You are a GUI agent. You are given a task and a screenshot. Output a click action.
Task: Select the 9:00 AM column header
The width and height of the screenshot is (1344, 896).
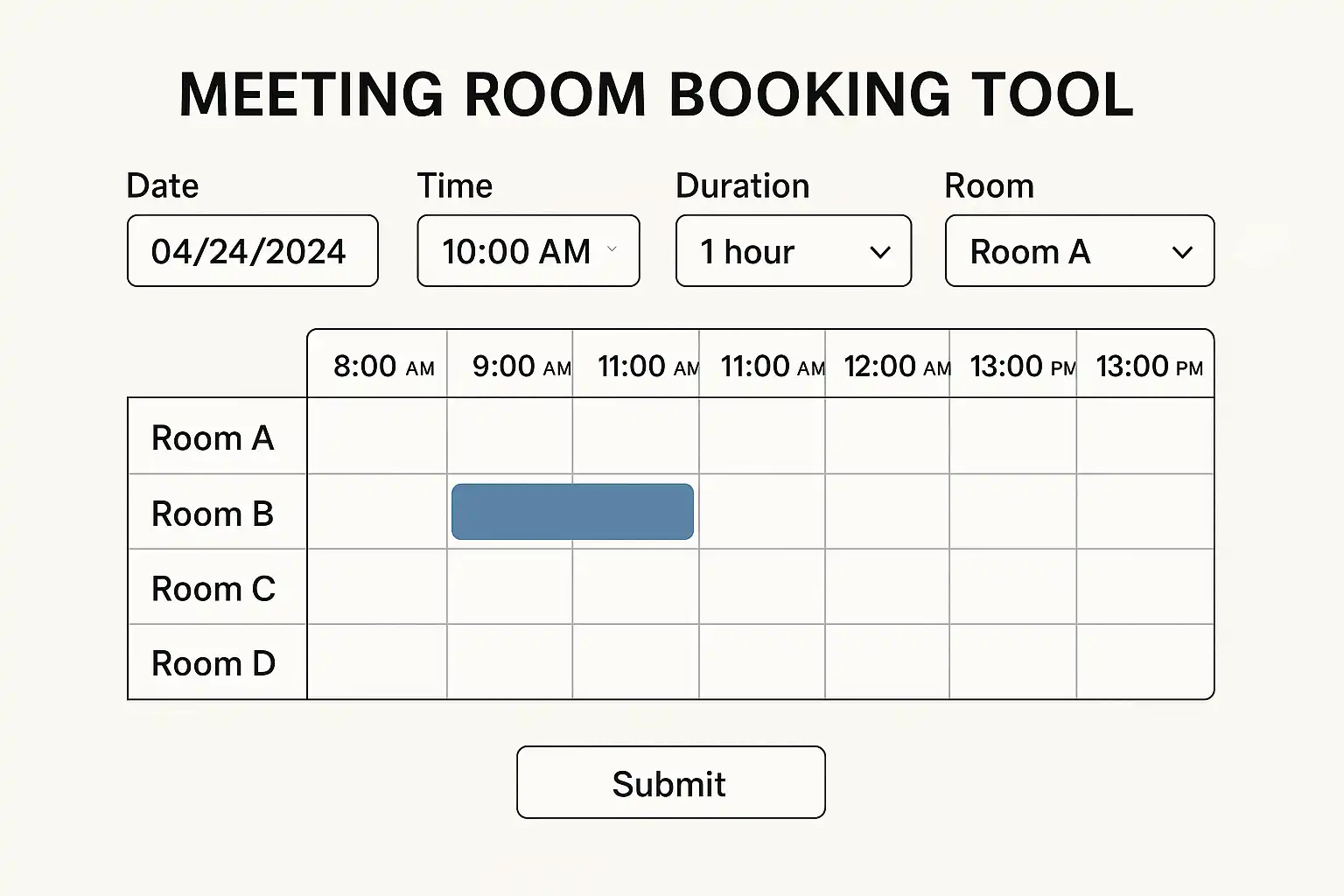(521, 366)
